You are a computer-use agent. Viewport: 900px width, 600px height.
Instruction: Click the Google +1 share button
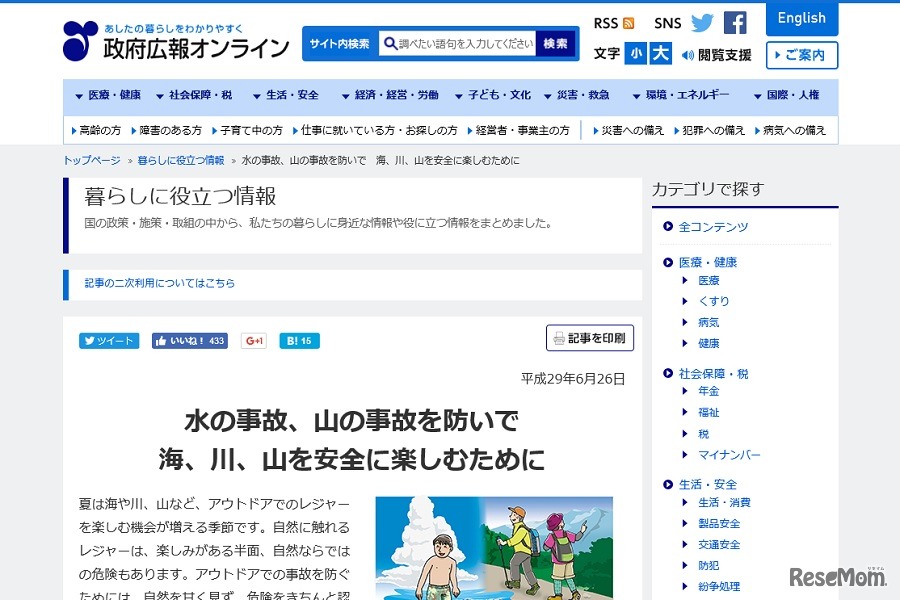click(x=254, y=341)
